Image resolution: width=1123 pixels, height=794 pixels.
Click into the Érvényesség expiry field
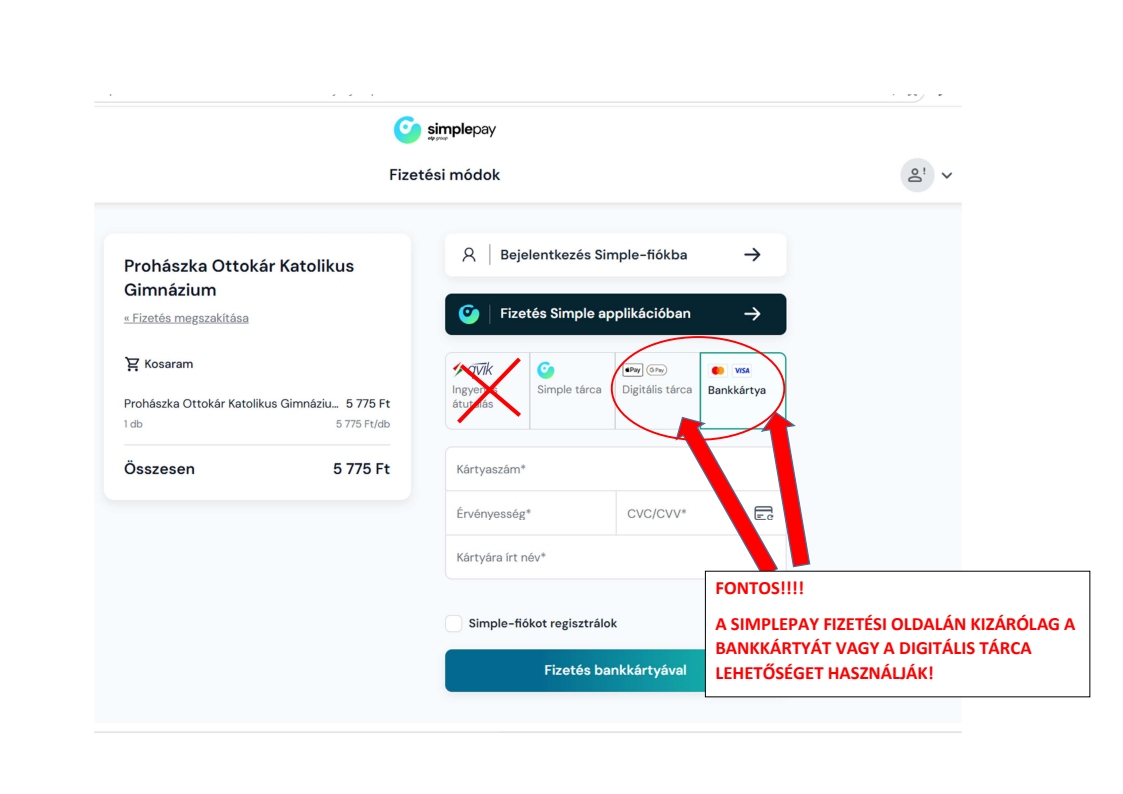pyautogui.click(x=531, y=513)
